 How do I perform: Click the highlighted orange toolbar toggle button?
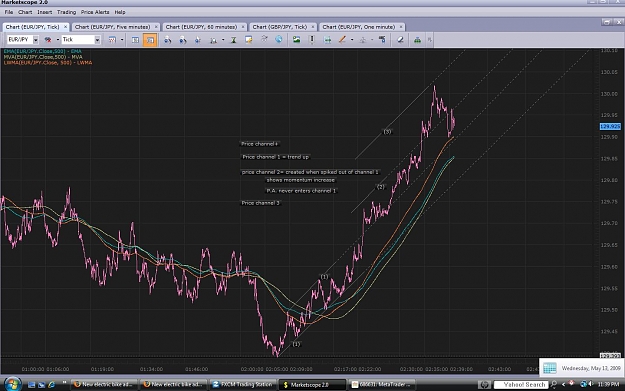coord(150,40)
